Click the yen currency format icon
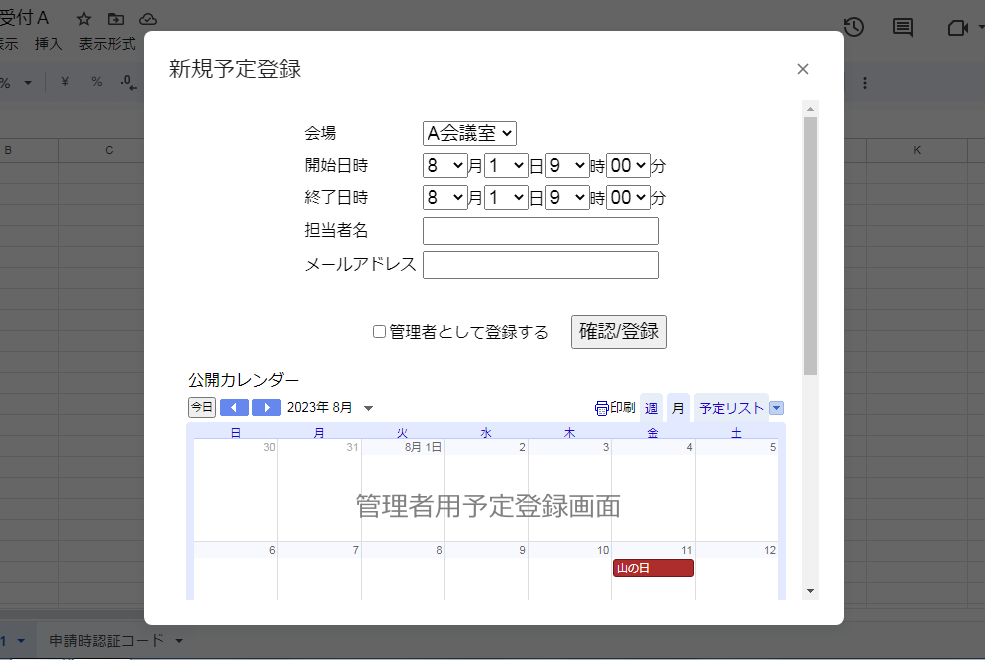 (x=65, y=82)
